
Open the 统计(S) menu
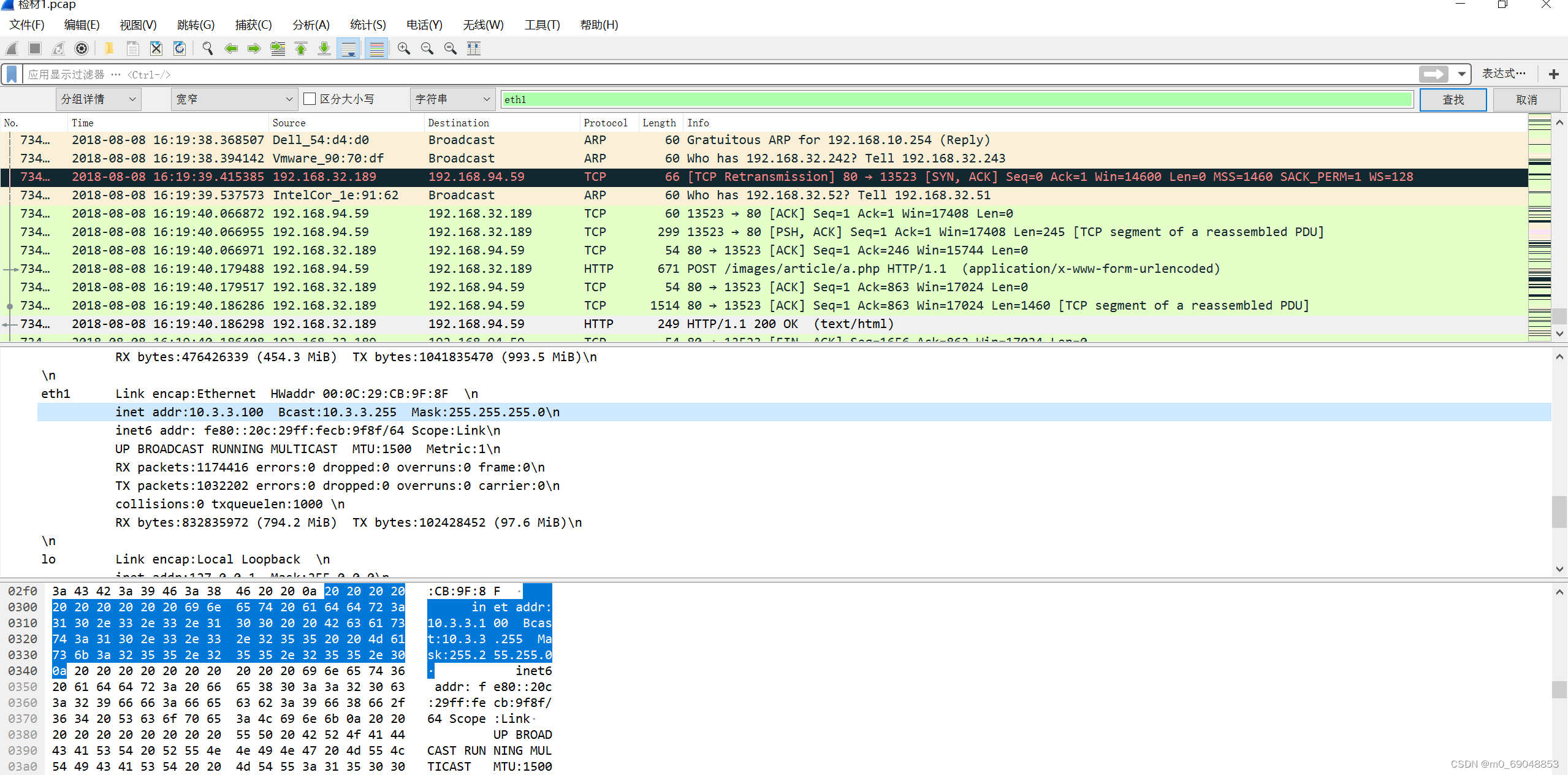pos(368,25)
